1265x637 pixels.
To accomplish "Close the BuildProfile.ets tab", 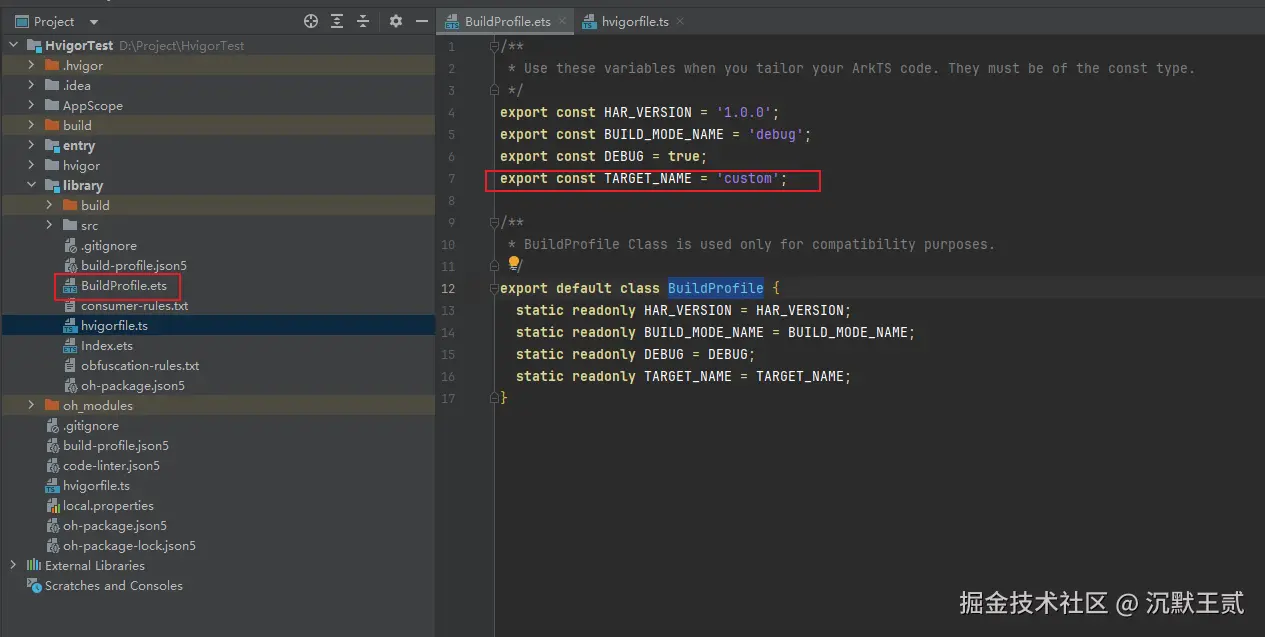I will coord(562,21).
